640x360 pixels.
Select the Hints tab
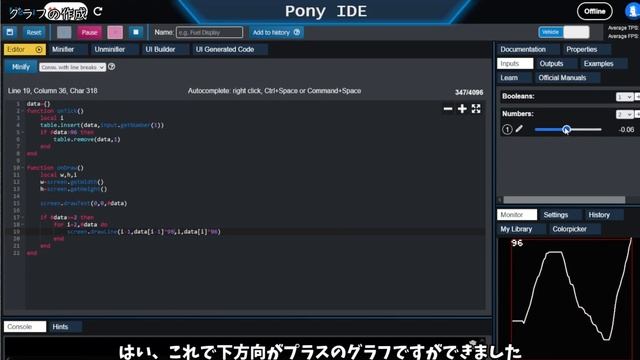[x=65, y=327]
